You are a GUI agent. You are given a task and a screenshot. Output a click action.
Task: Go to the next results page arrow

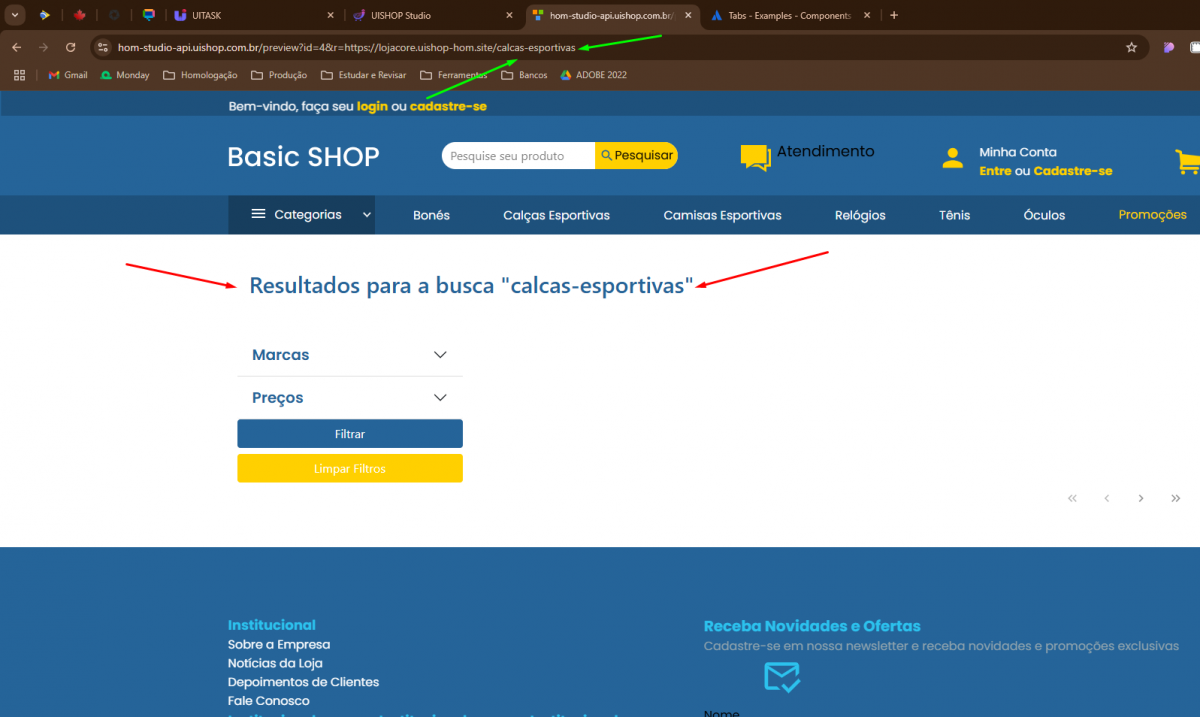click(1141, 498)
